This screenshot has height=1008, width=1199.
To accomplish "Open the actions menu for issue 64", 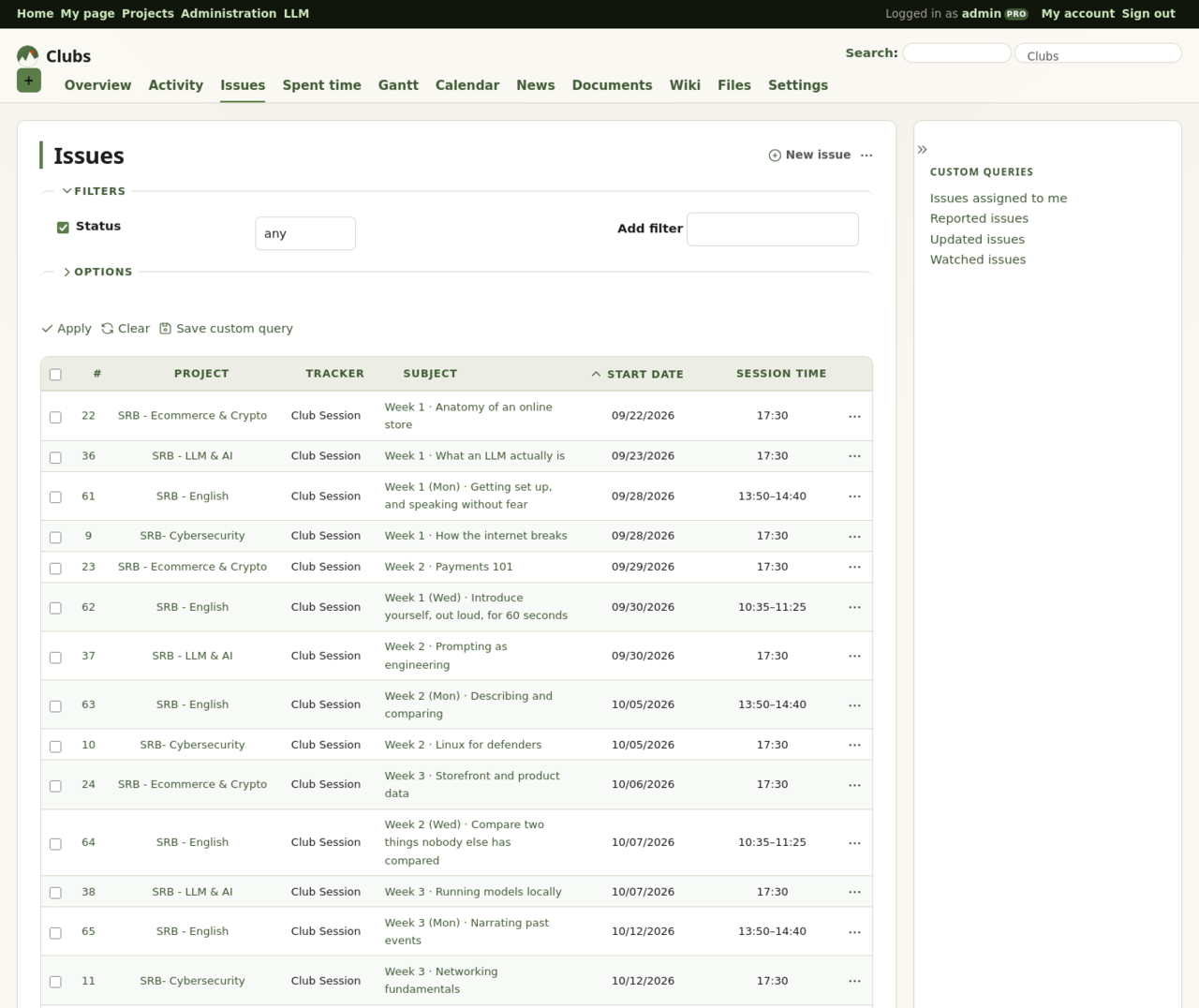I will pyautogui.click(x=854, y=843).
